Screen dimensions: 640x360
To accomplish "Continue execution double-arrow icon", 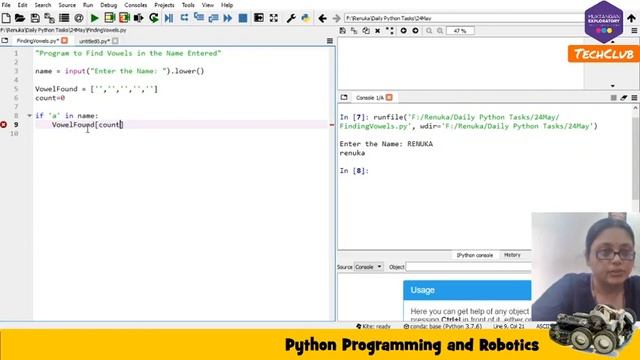I will [228, 18].
